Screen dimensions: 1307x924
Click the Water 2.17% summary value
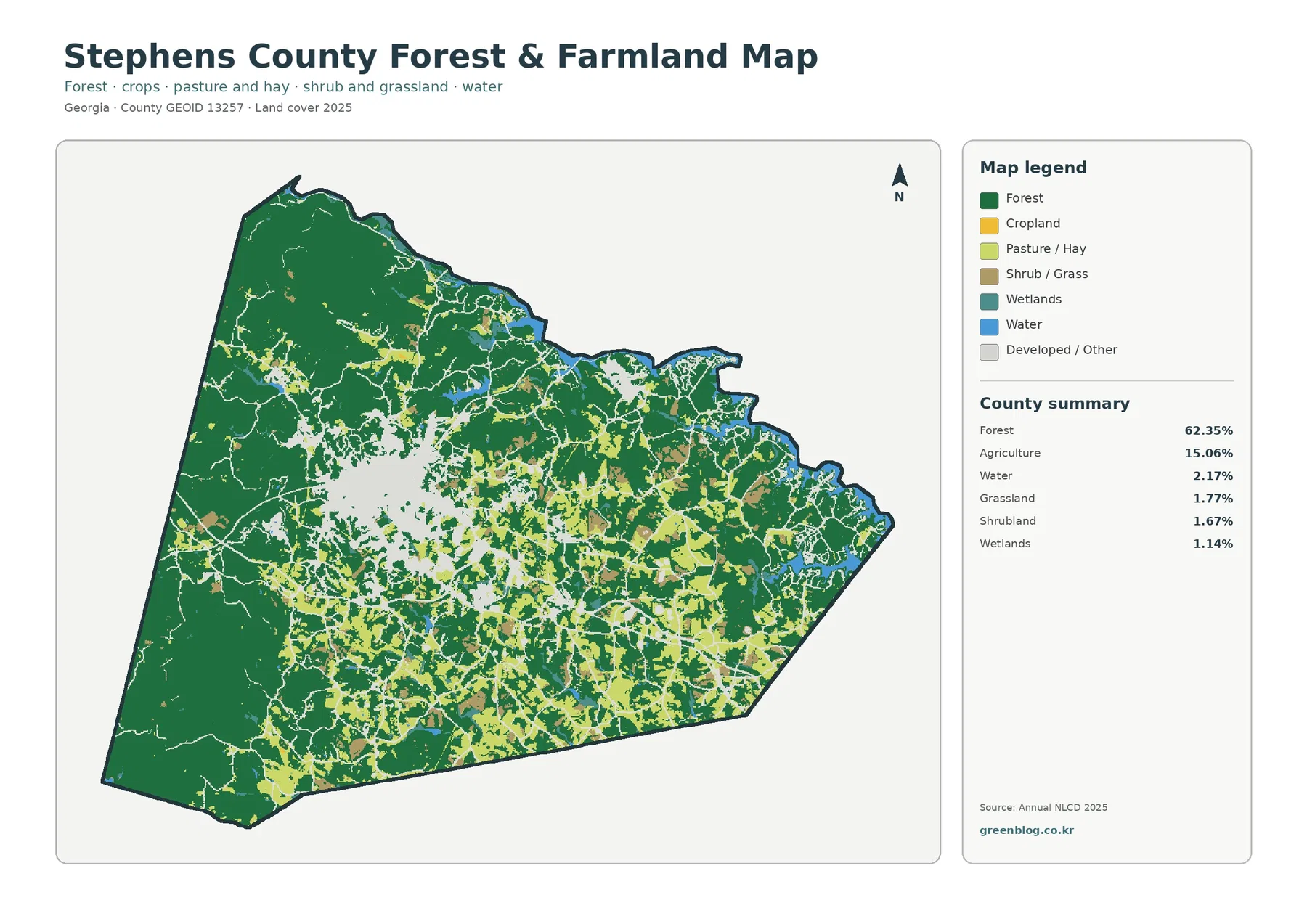pos(1213,476)
